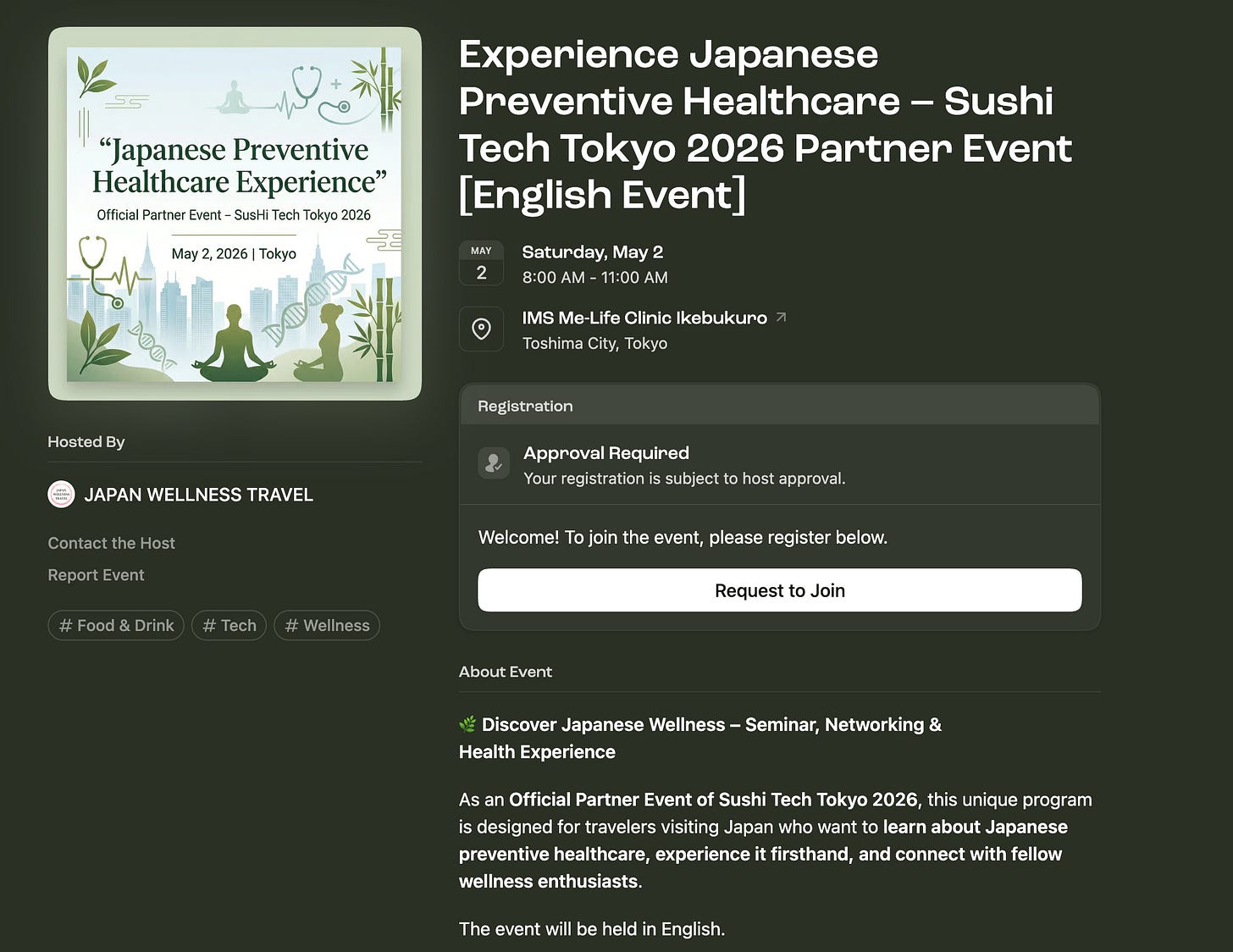The width and height of the screenshot is (1233, 952).
Task: Click the event title heading
Action: (x=766, y=125)
